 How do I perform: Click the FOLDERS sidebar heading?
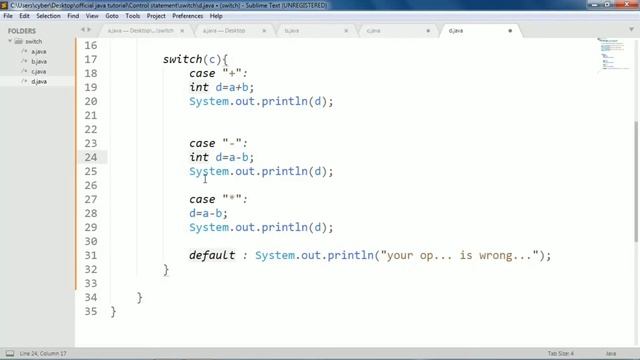[22, 31]
